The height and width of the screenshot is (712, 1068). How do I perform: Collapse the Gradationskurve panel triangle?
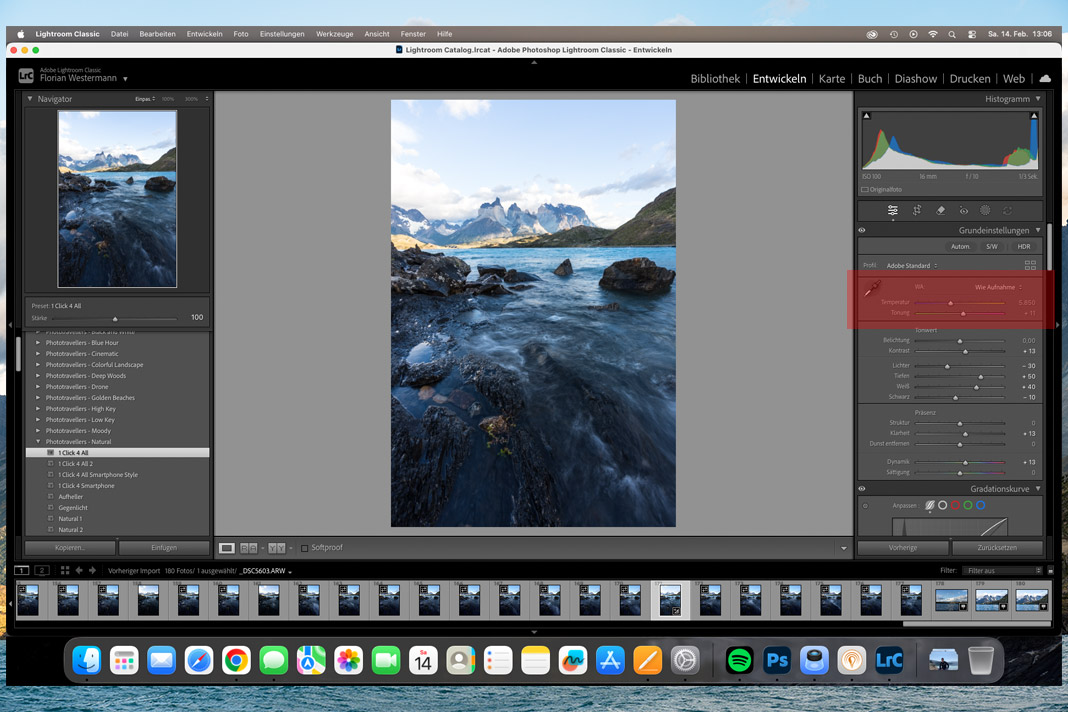(x=1038, y=489)
